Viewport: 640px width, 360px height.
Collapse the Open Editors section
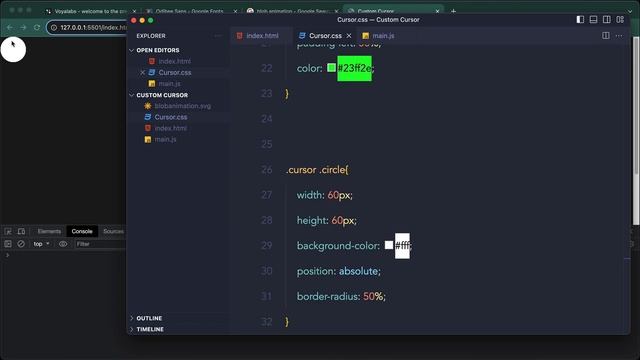tap(158, 50)
